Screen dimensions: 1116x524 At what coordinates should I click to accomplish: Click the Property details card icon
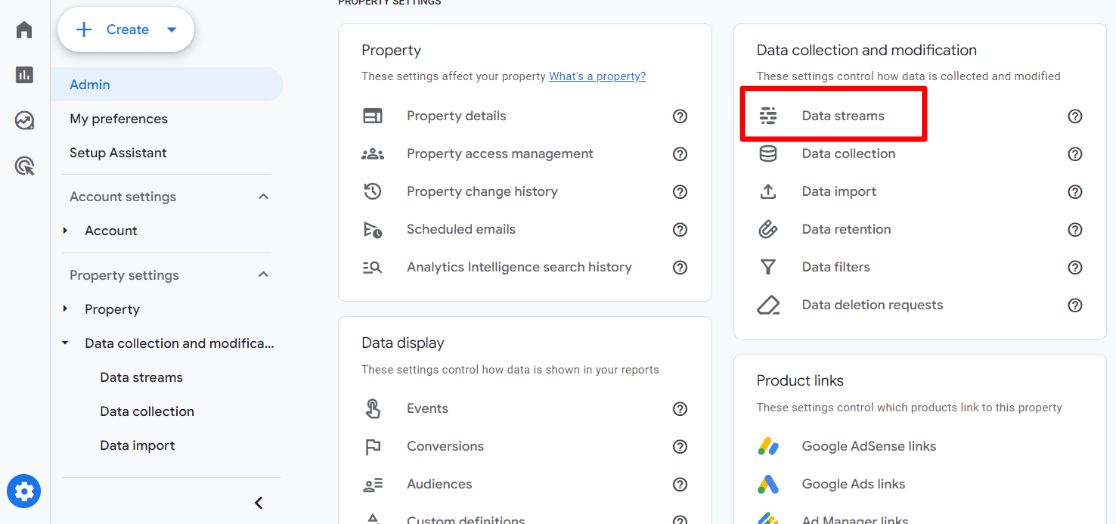coord(372,116)
